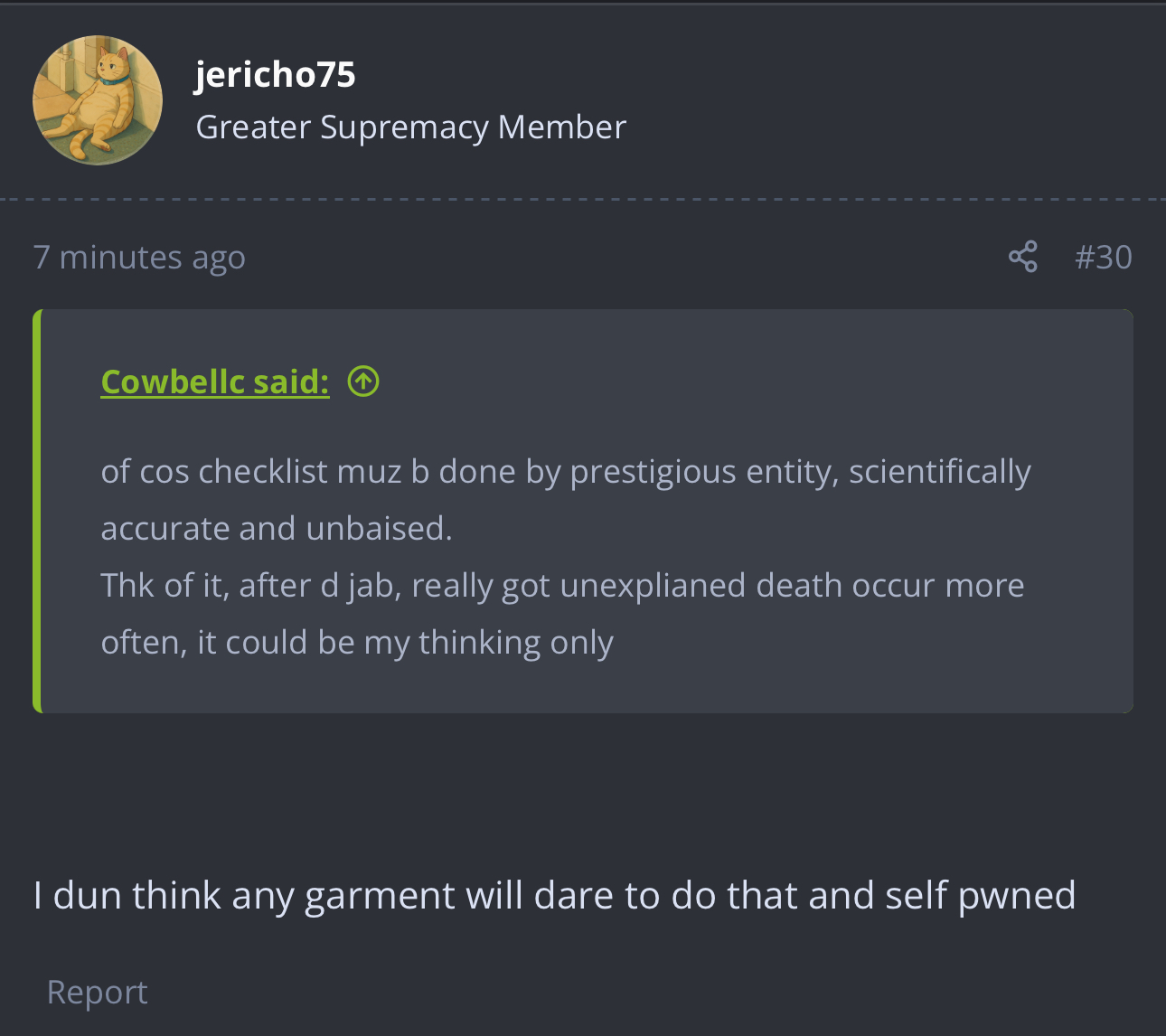The height and width of the screenshot is (1036, 1166).
Task: Click the 7 minutes ago timestamp
Action: [139, 258]
